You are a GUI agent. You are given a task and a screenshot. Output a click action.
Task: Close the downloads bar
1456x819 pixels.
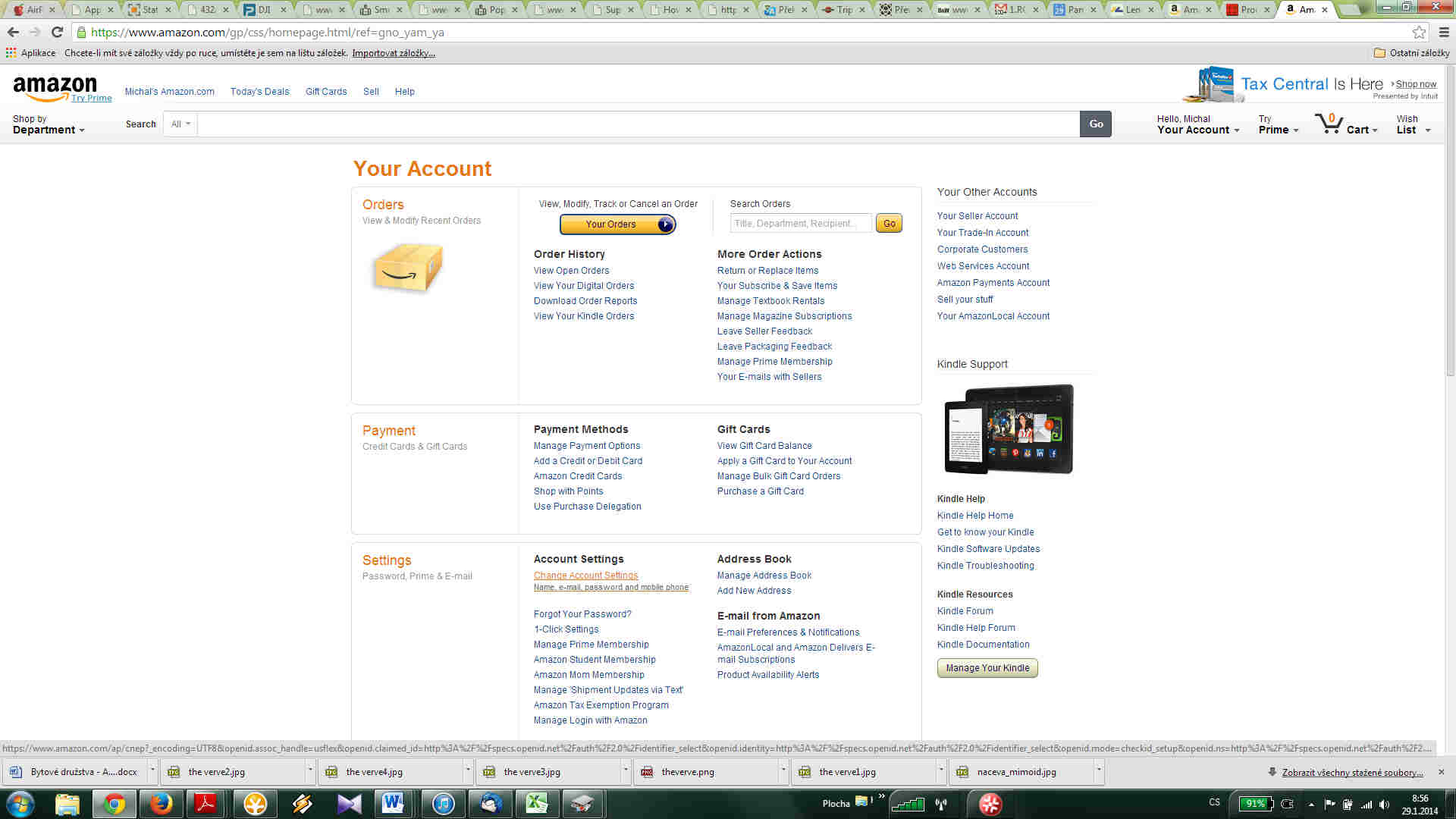click(1442, 772)
